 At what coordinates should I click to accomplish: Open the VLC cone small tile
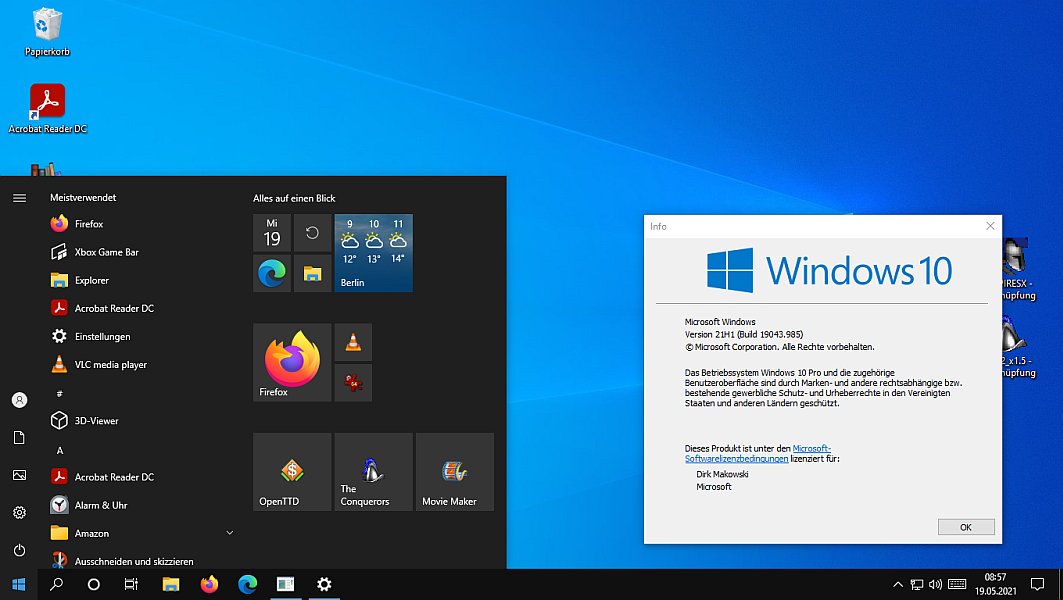tap(353, 342)
